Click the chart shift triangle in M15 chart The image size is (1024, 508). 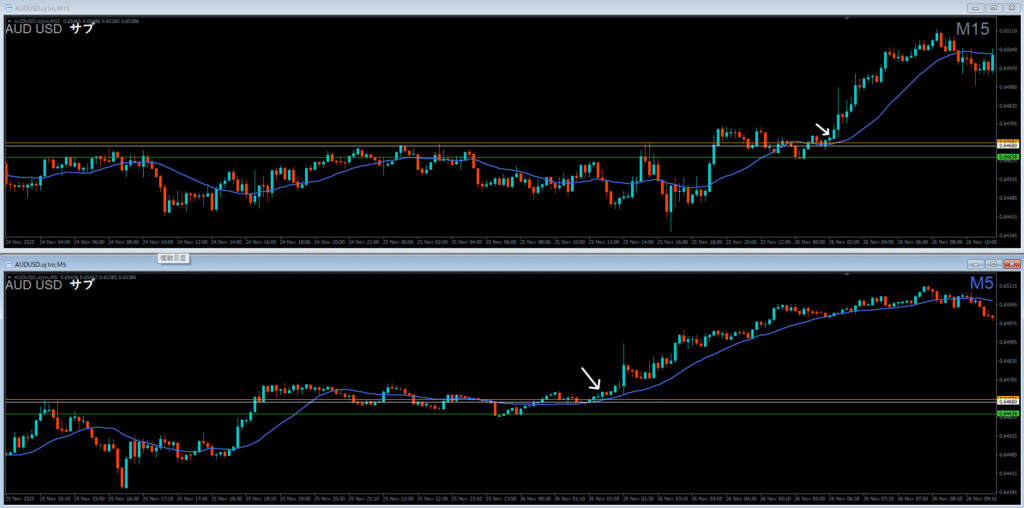point(847,19)
